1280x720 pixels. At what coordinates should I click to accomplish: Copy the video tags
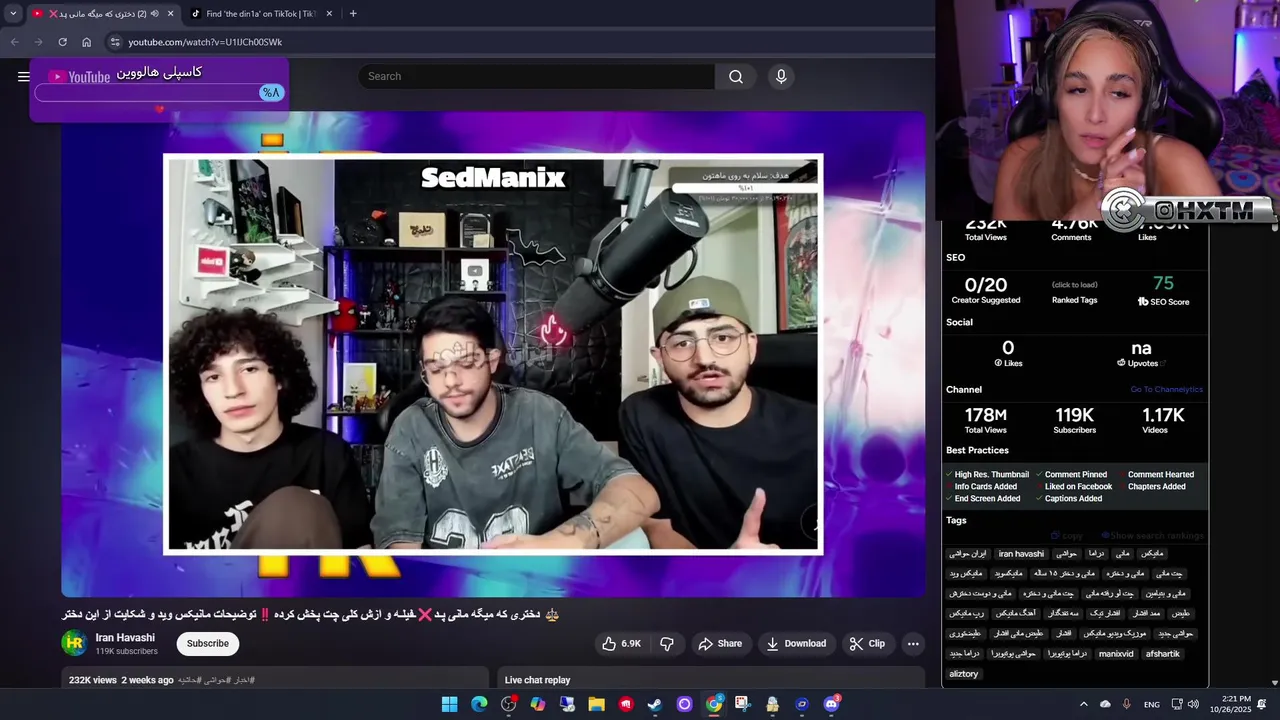1066,536
